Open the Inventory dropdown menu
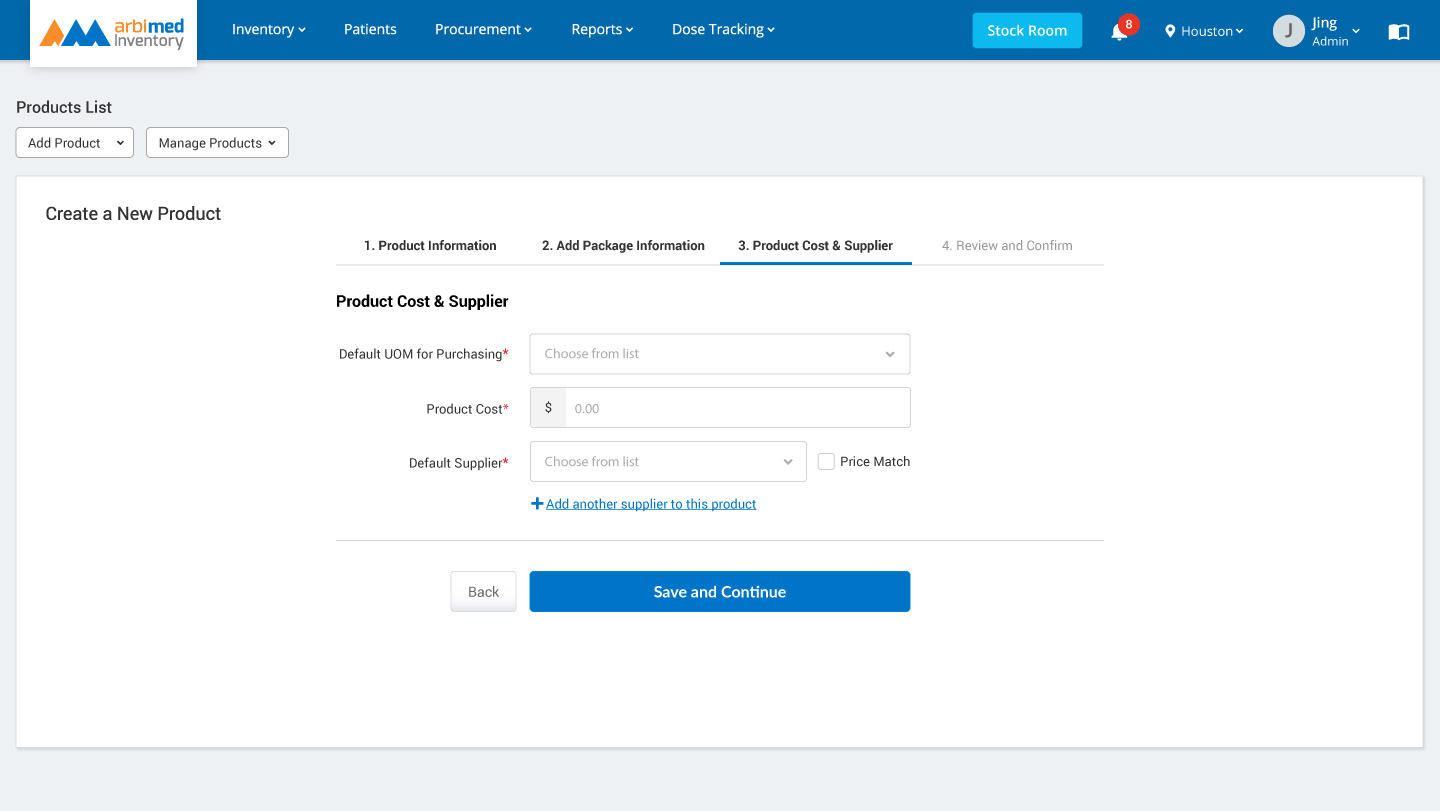Image resolution: width=1440 pixels, height=811 pixels. 269,30
